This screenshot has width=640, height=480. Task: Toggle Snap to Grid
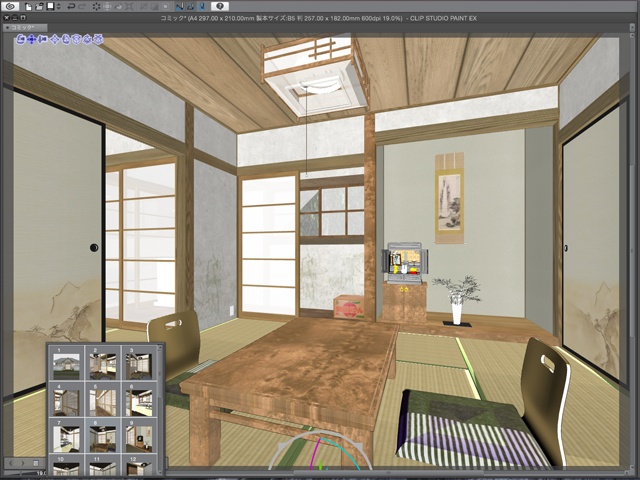[x=201, y=7]
